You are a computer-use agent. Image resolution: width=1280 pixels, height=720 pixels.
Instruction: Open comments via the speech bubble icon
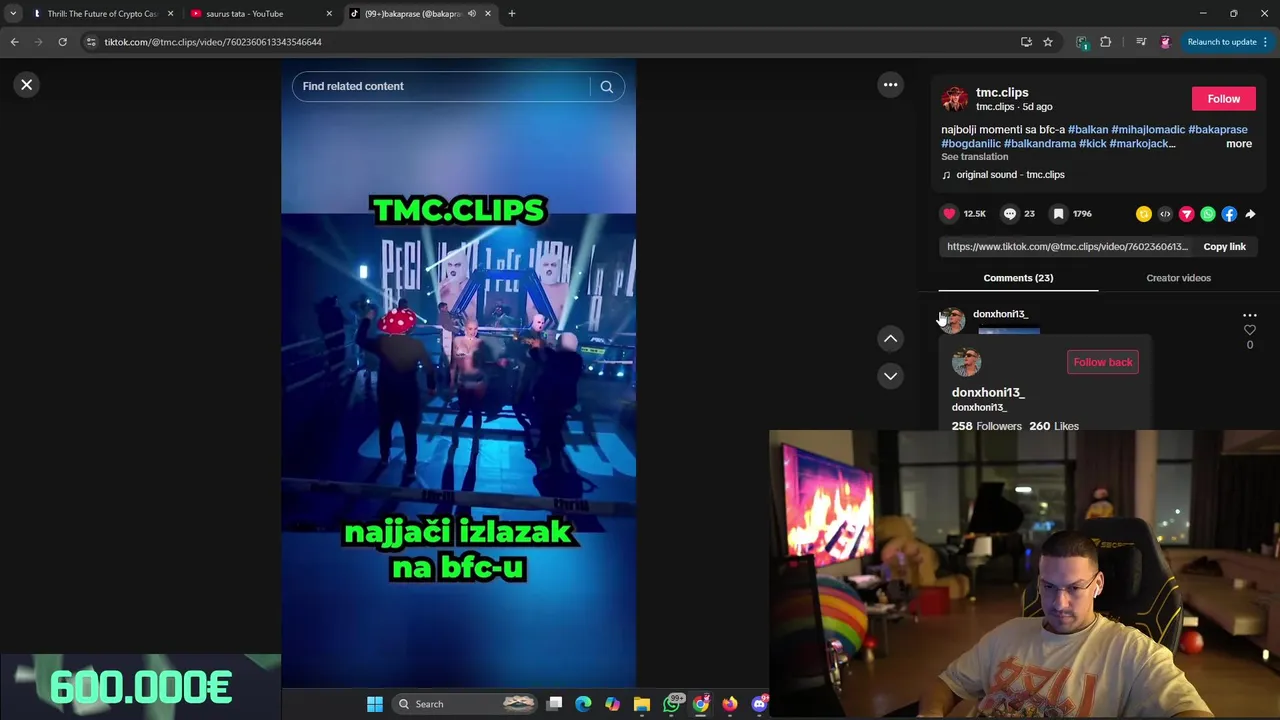[x=1010, y=213]
